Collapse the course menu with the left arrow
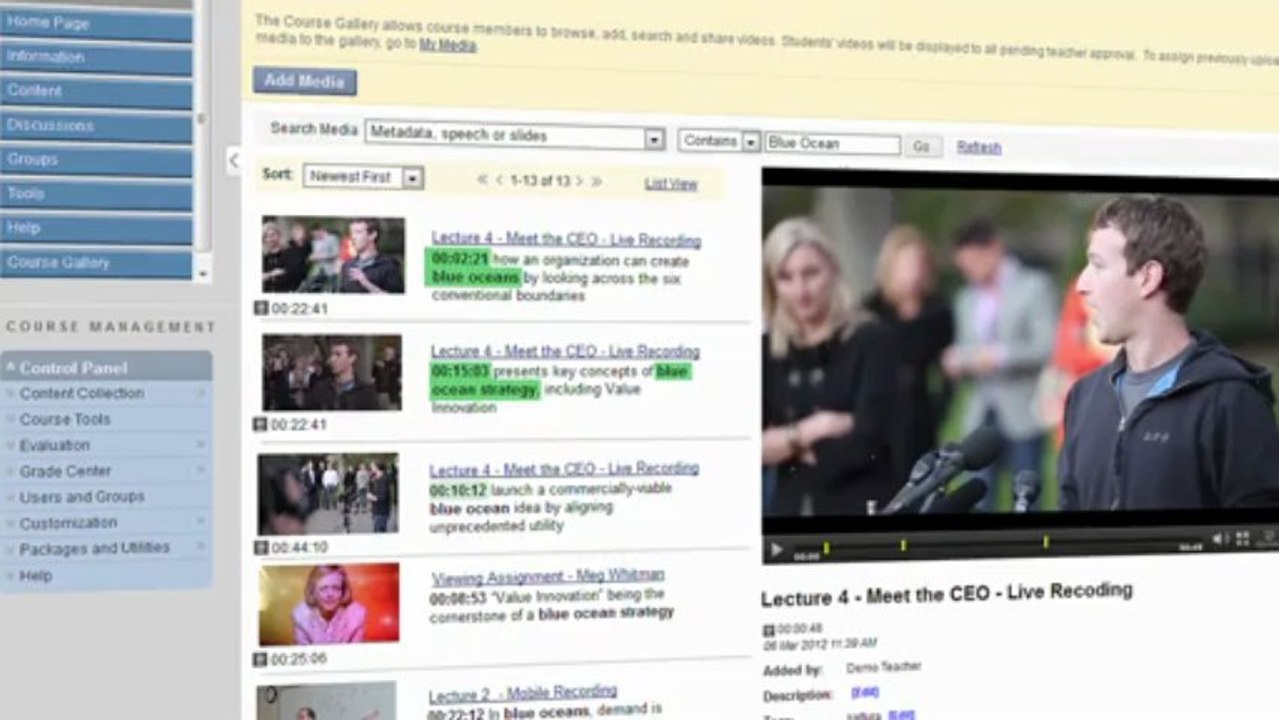The image size is (1279, 720). [x=233, y=160]
